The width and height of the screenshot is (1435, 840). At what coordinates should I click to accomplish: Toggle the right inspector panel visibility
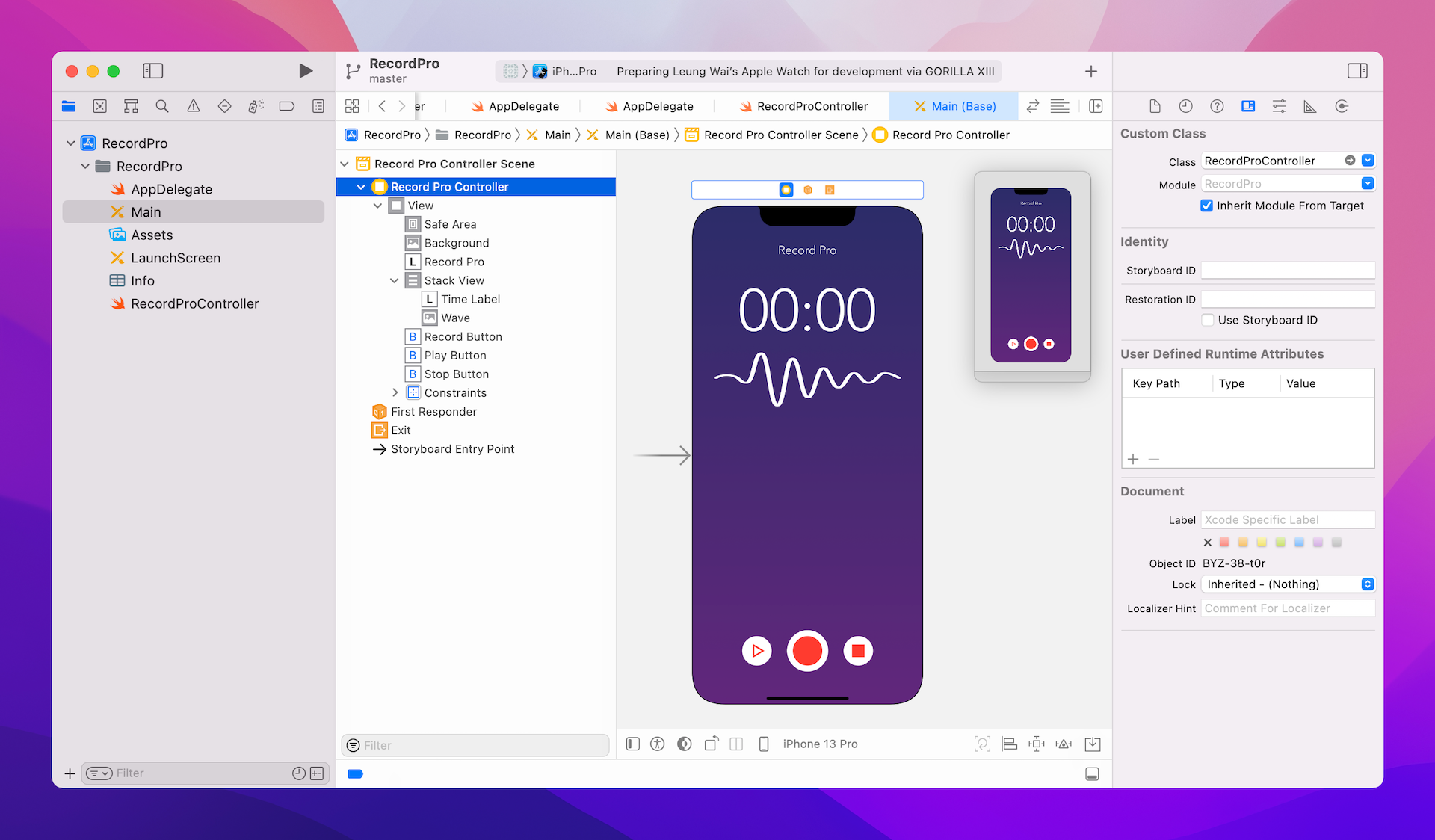[1357, 71]
